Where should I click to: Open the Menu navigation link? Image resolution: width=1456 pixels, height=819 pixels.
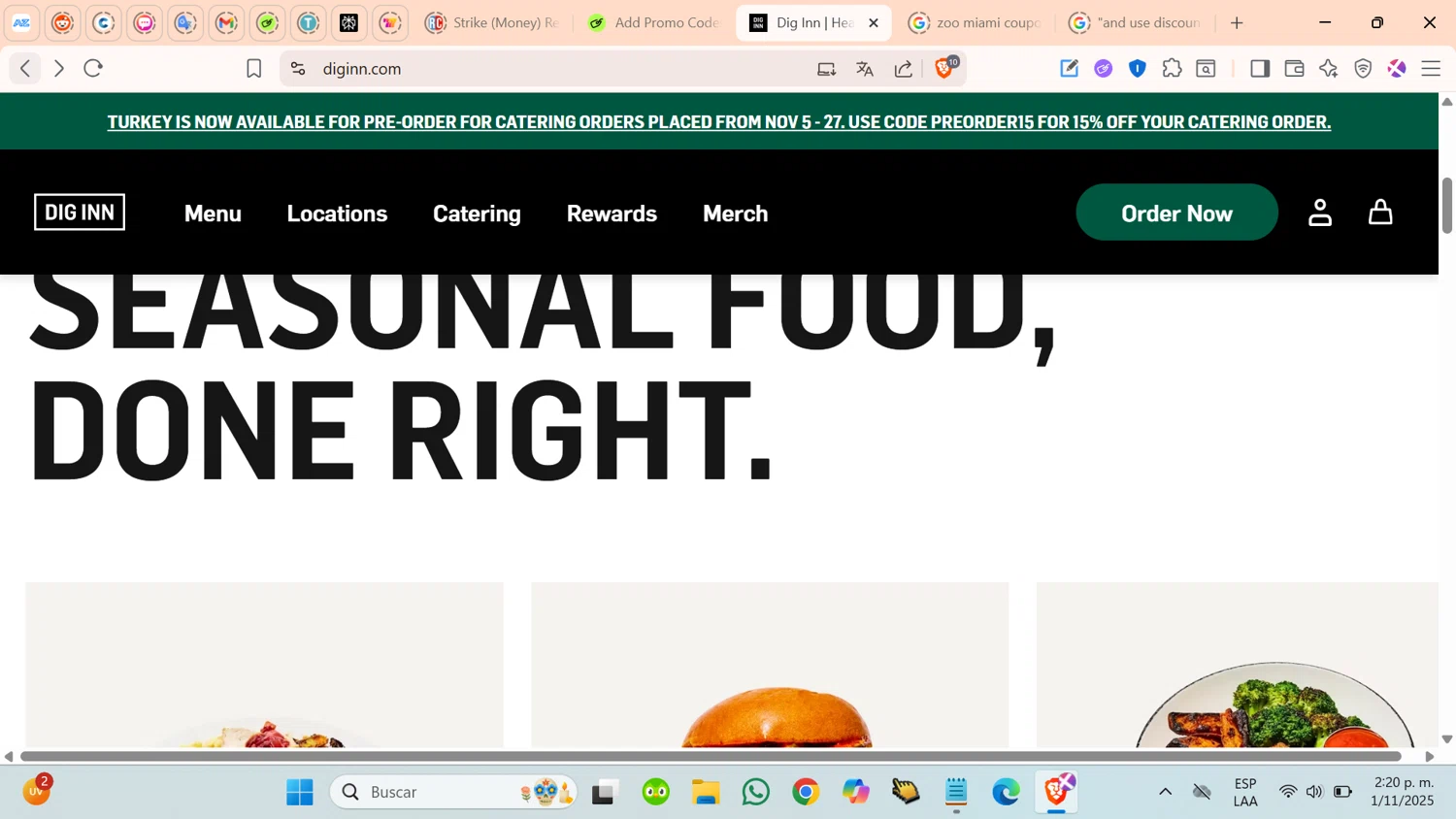pyautogui.click(x=213, y=213)
